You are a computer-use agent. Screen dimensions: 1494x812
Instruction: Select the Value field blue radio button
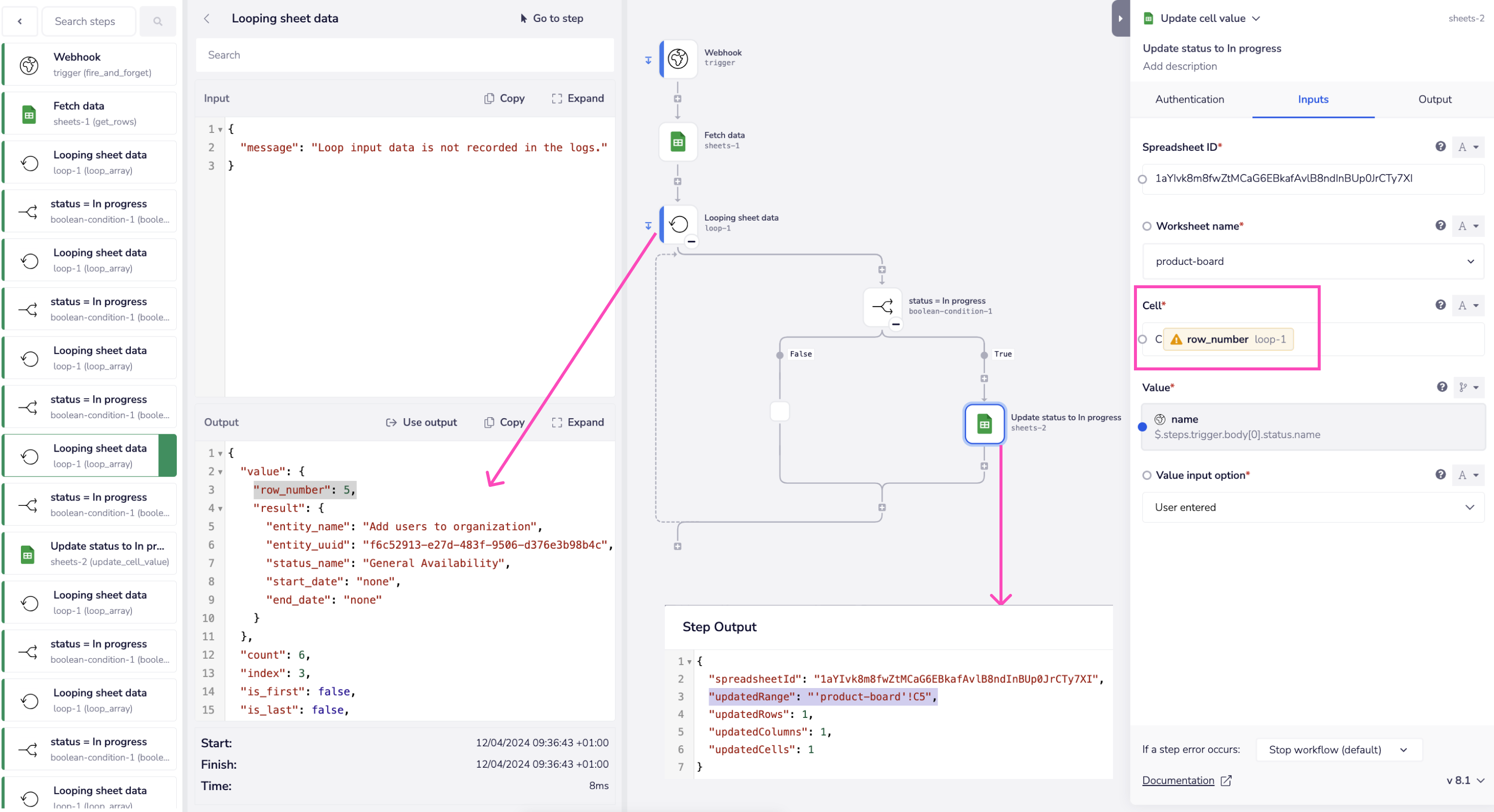[x=1142, y=427]
